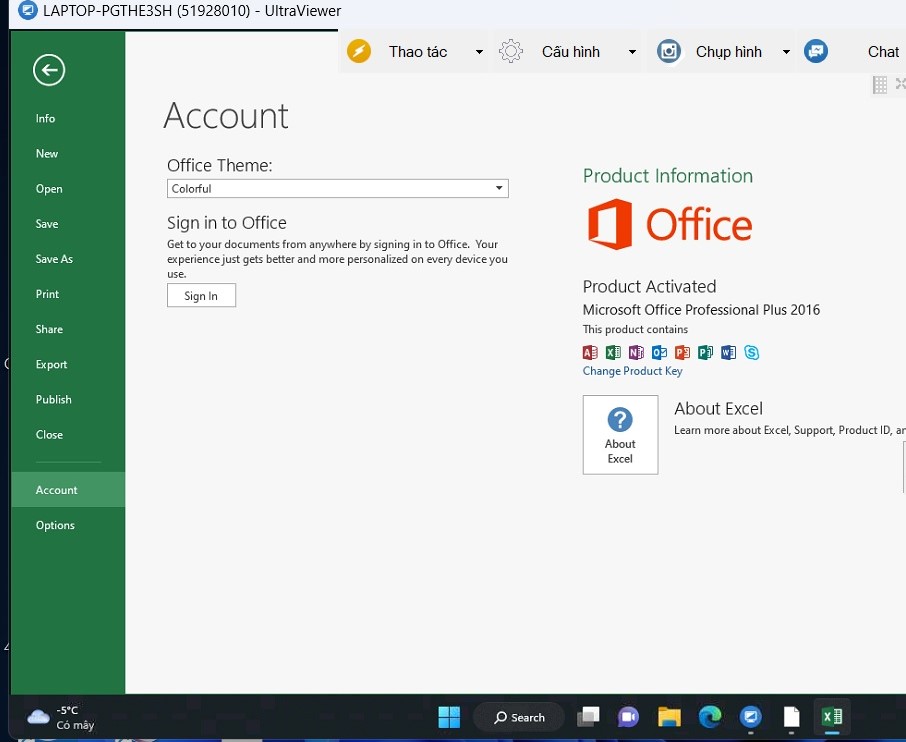Image resolution: width=906 pixels, height=742 pixels.
Task: Click the taskbar Search box
Action: 519,717
